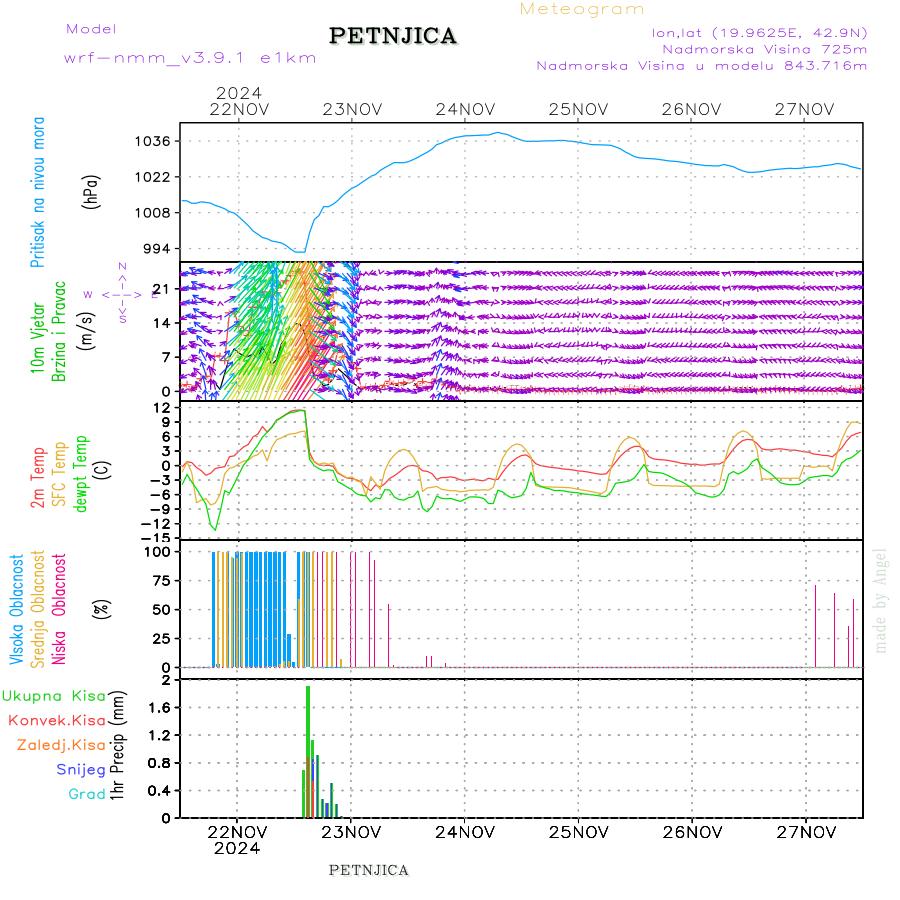Click the tallest green precipitation bar
Viewport: 900px width, 900px height.
(x=308, y=752)
